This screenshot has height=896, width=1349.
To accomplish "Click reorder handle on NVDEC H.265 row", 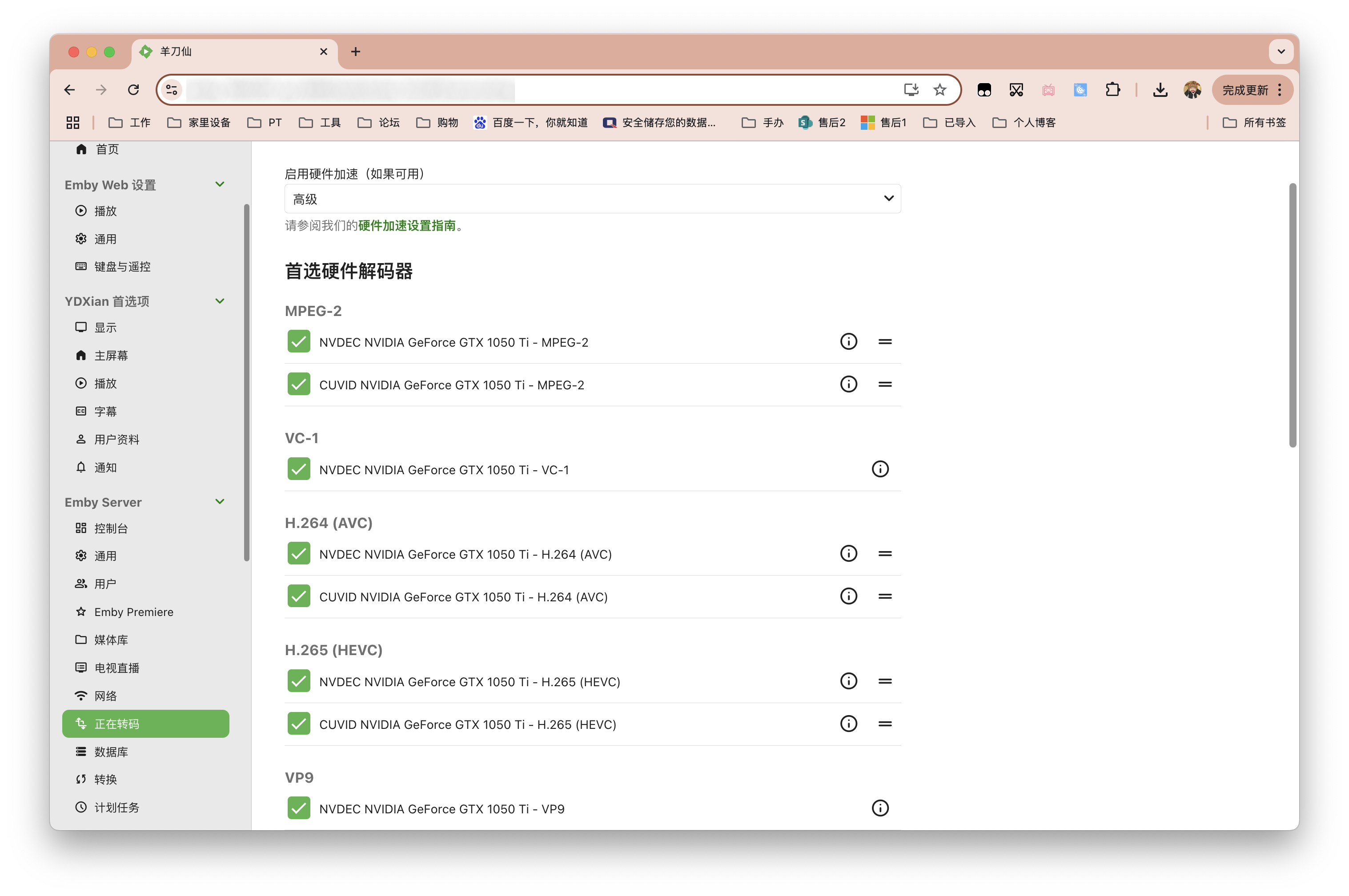I will pyautogui.click(x=885, y=681).
